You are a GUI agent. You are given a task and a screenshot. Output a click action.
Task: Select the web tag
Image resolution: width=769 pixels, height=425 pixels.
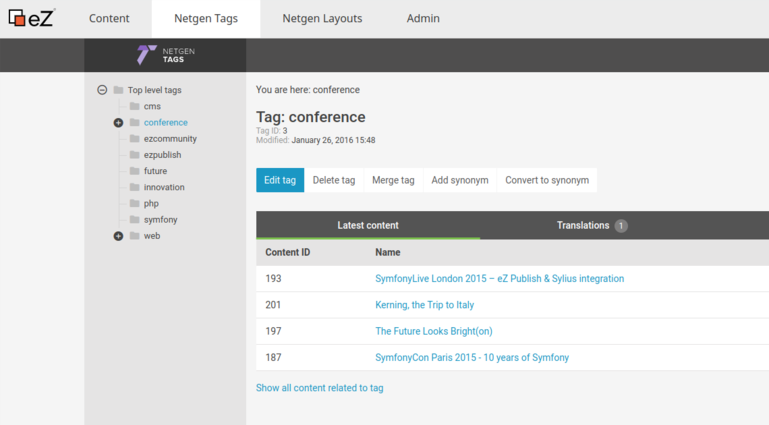(152, 236)
